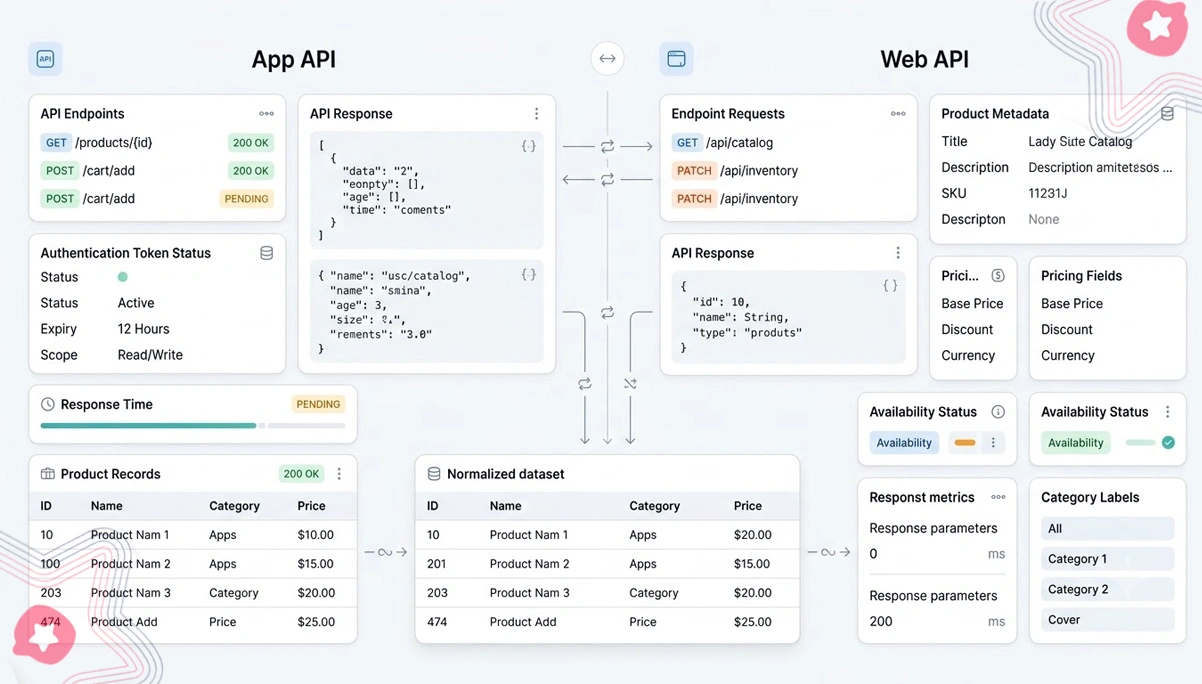Click the bidirectional arrows circle between APIs

tap(607, 59)
